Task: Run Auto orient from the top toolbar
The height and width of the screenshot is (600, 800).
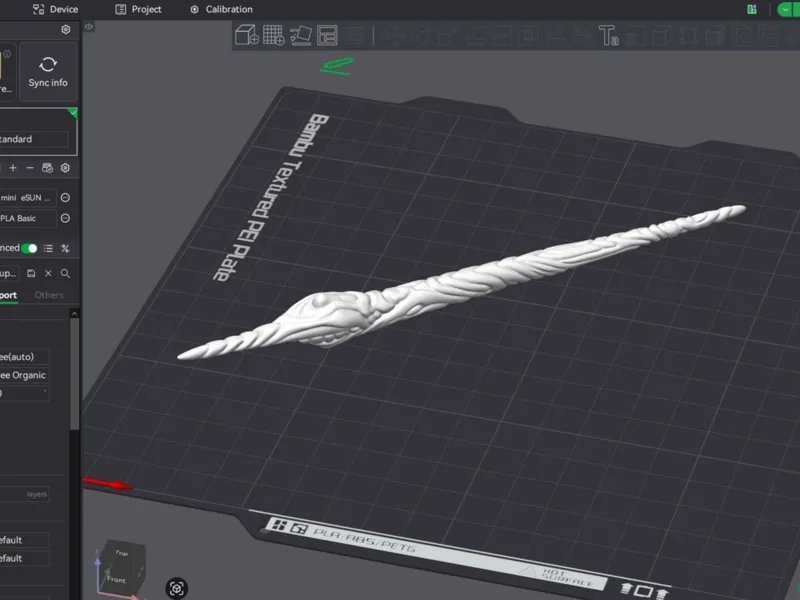Action: [x=301, y=35]
